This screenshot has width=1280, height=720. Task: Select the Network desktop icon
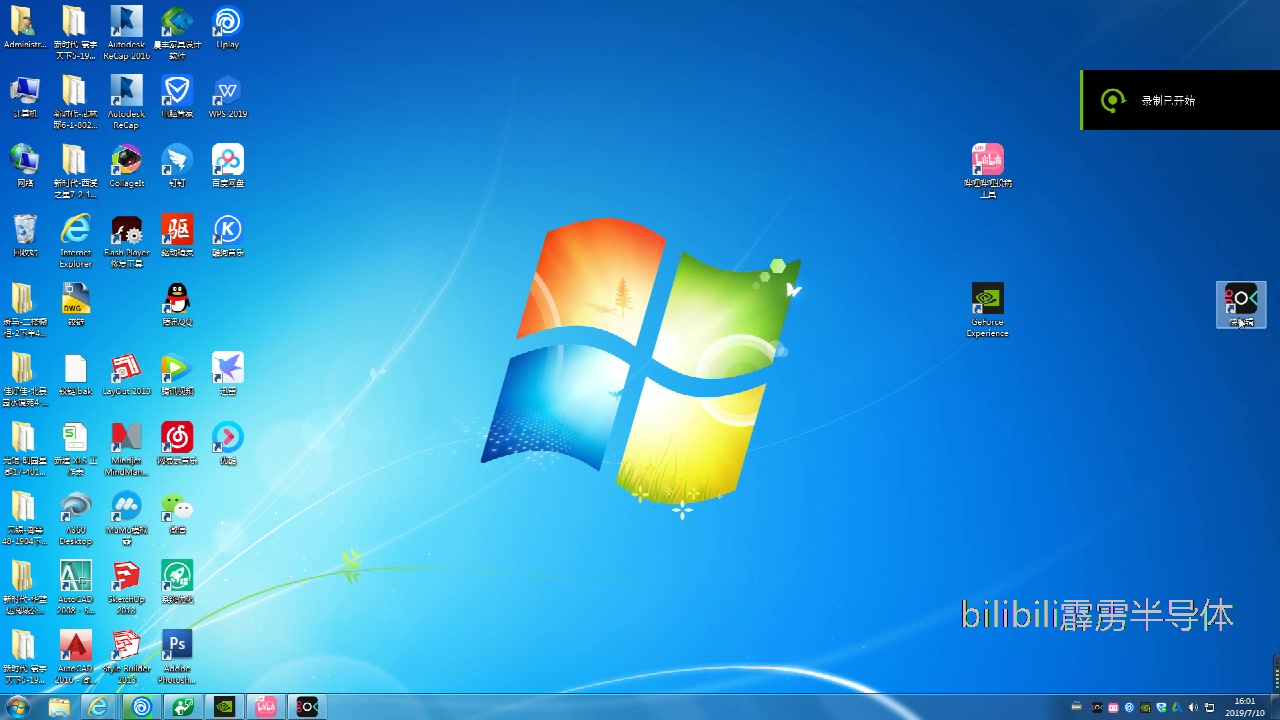coord(24,166)
